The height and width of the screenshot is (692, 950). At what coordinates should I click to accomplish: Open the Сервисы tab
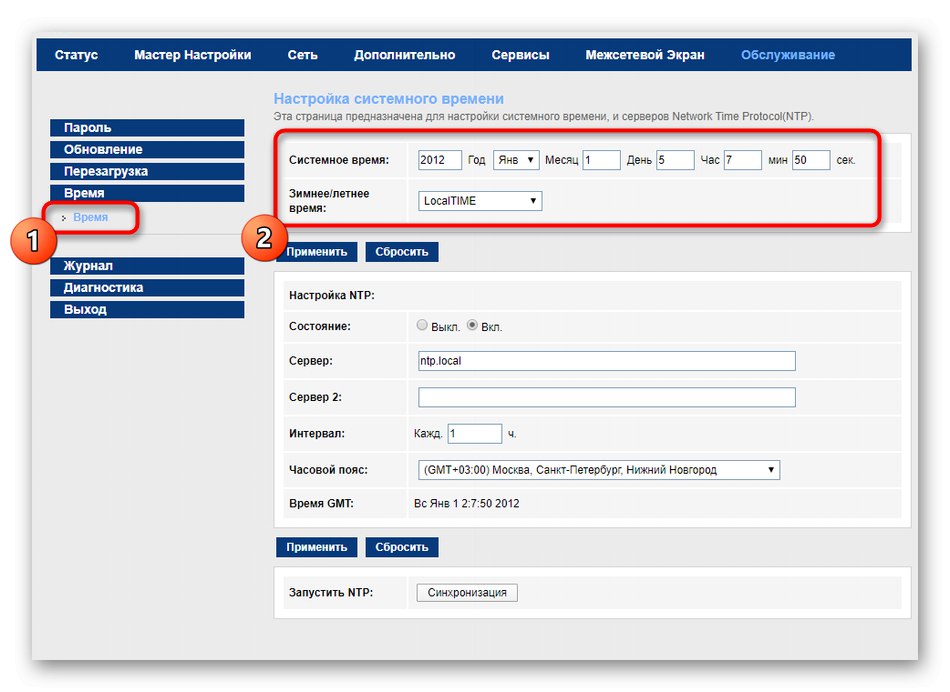tap(520, 55)
